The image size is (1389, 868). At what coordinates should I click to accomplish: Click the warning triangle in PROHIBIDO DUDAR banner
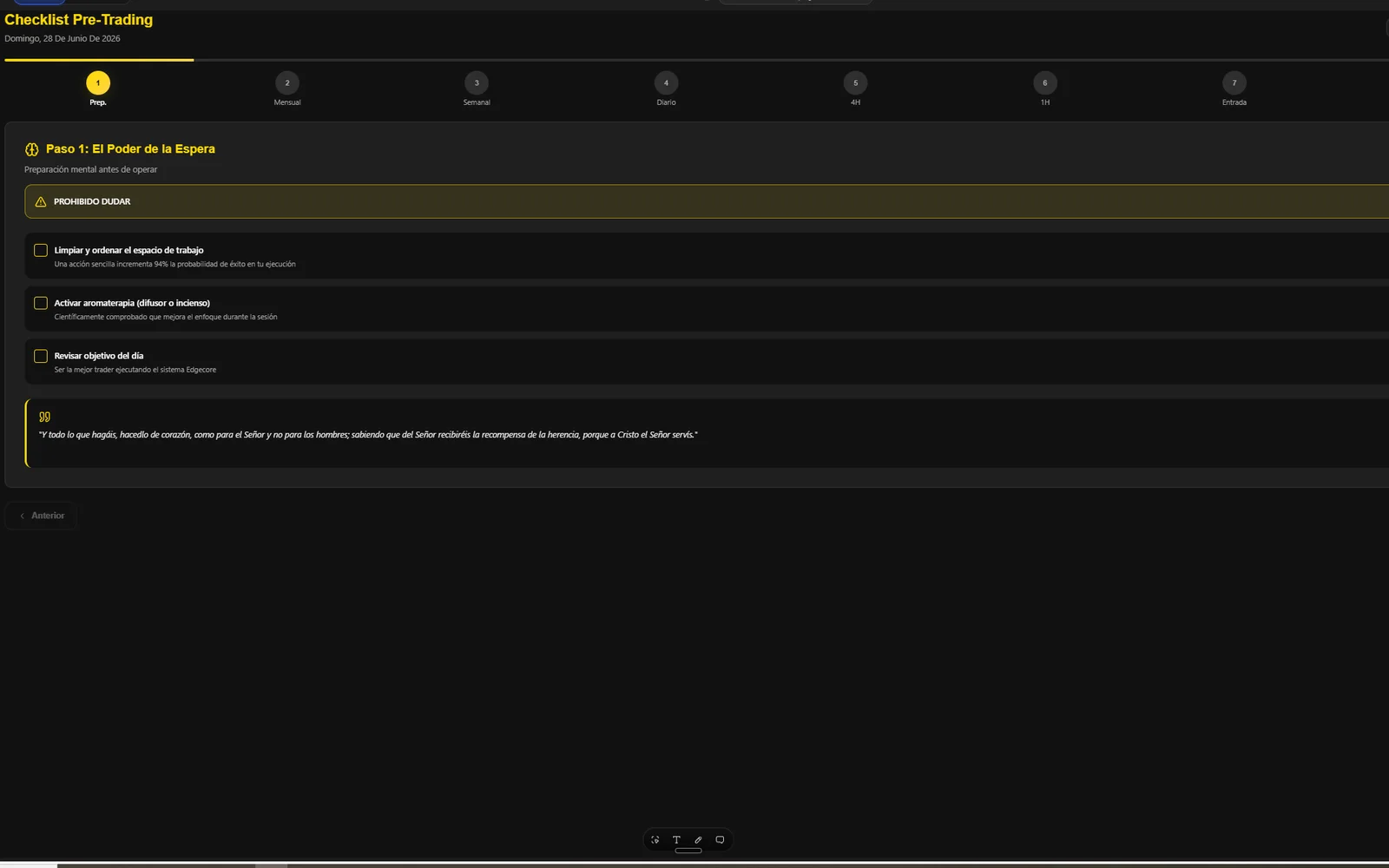point(41,201)
